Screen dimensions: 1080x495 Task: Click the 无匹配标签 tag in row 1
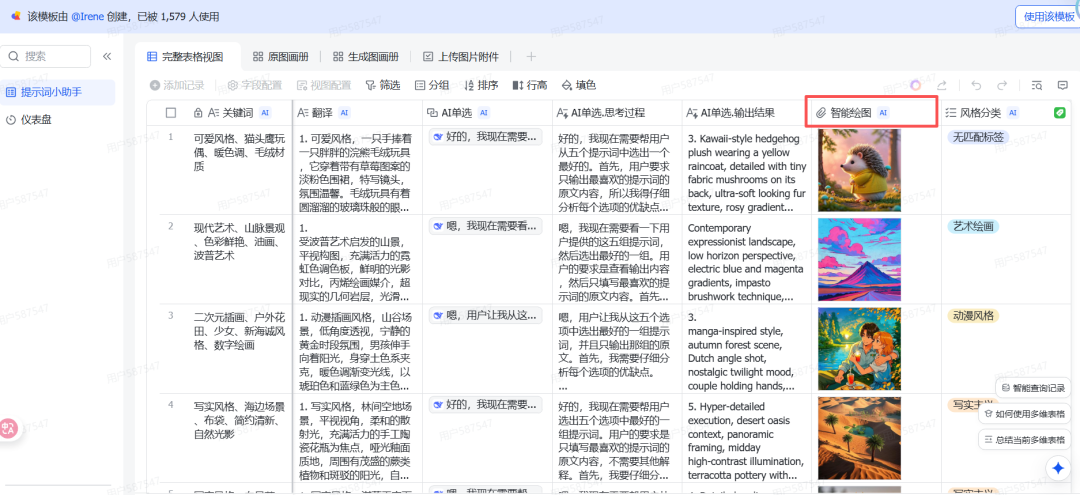click(x=977, y=137)
